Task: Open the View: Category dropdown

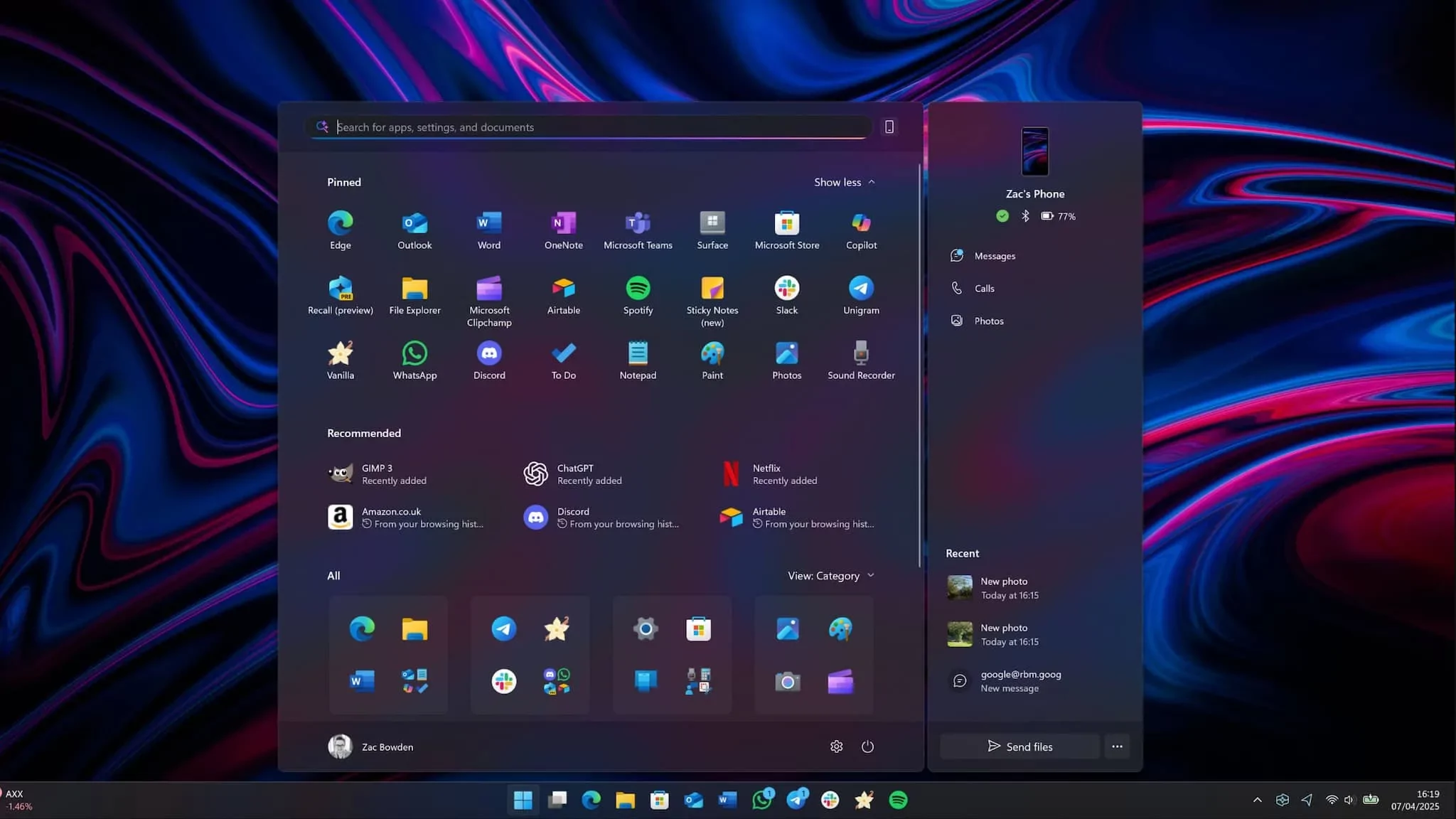Action: point(830,576)
